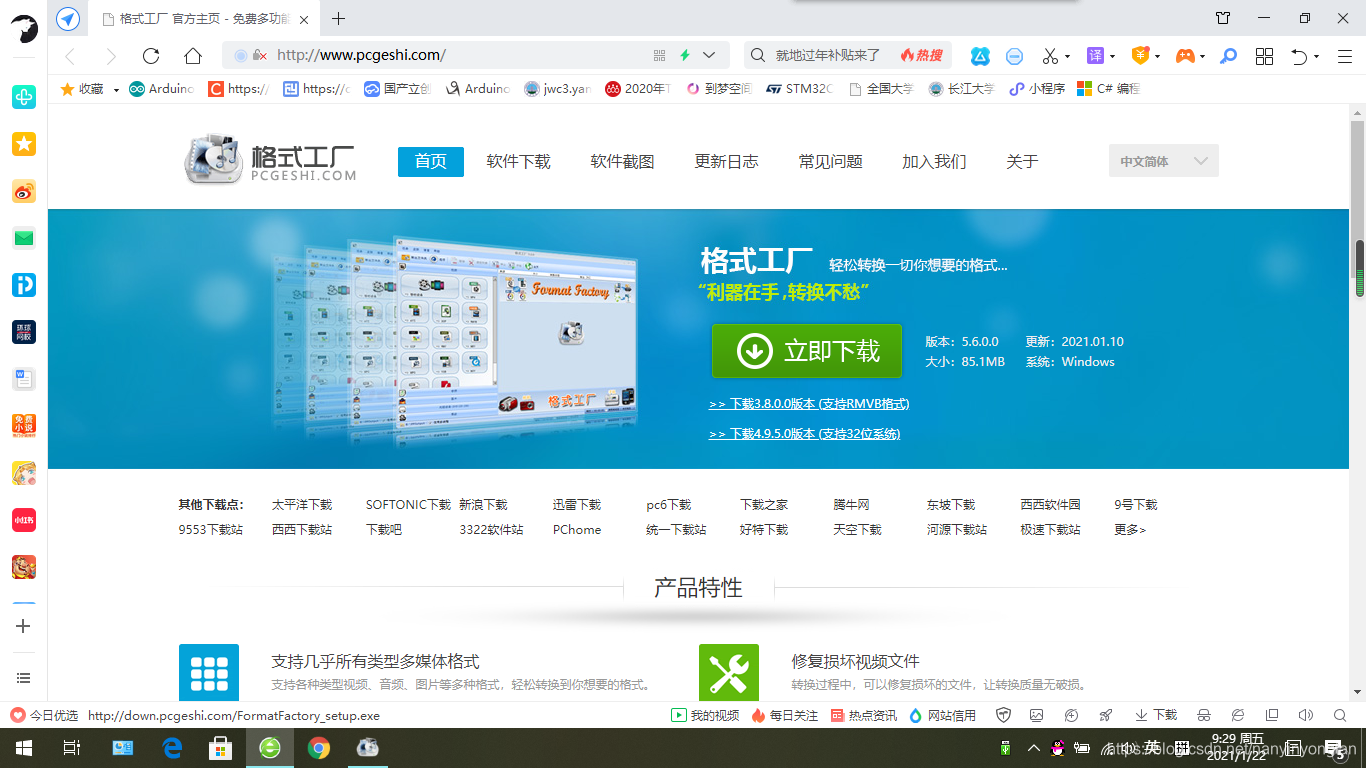Image resolution: width=1366 pixels, height=768 pixels.
Task: Open the sidebar list menu icon
Action: [x=24, y=678]
